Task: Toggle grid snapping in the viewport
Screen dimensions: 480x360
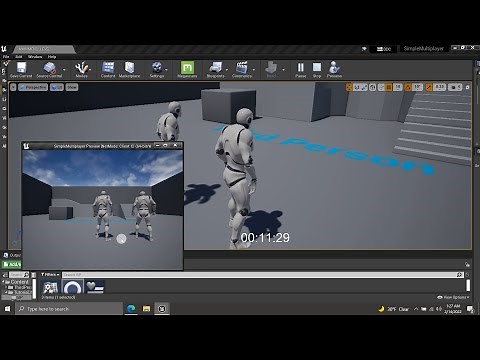Action: coord(389,87)
